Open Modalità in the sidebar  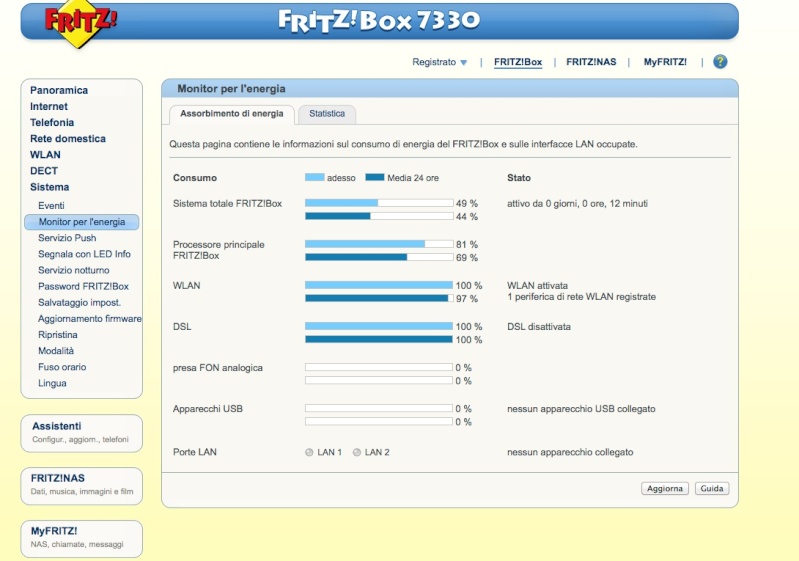coord(56,351)
